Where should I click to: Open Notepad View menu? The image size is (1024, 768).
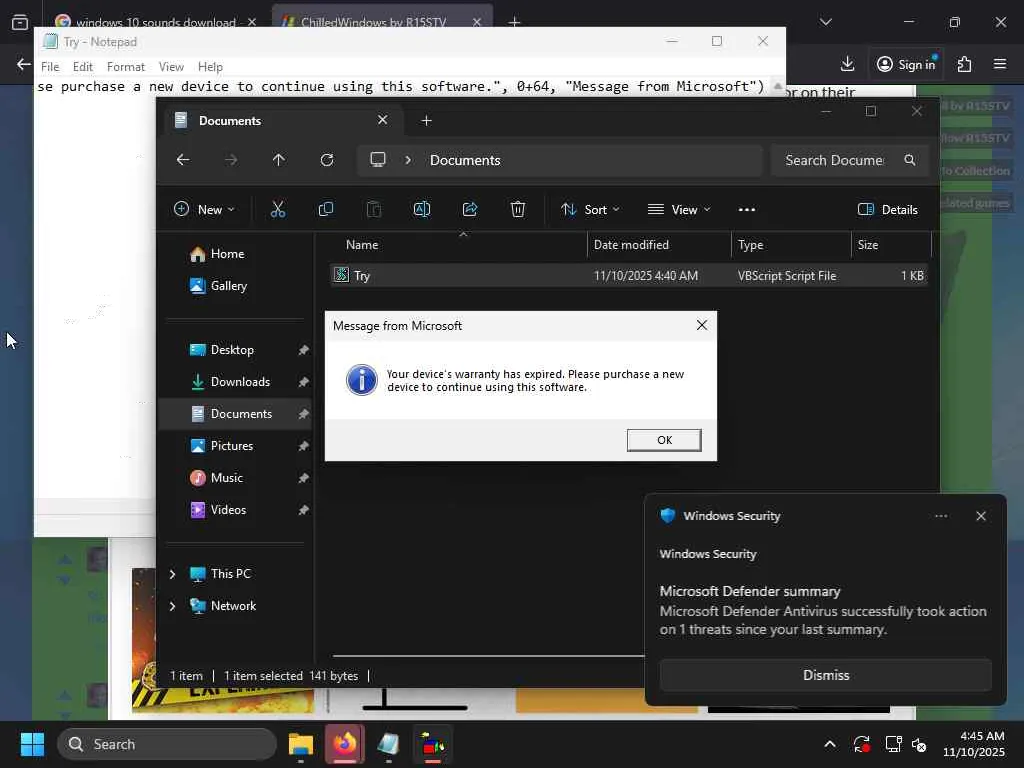tap(171, 67)
